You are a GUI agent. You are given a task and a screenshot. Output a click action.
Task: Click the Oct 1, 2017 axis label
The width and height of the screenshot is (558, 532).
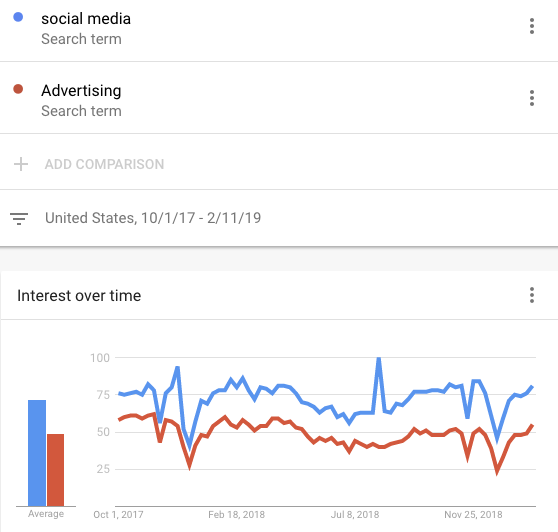(118, 515)
